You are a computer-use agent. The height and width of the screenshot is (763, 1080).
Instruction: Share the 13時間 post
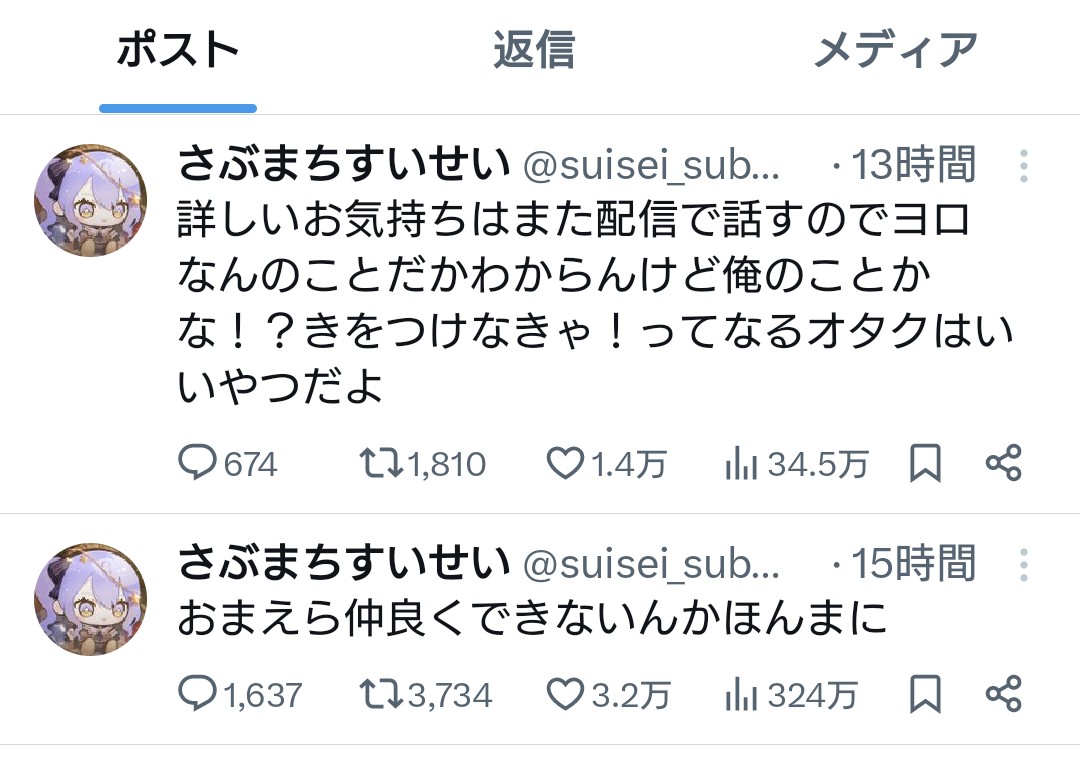point(1003,463)
